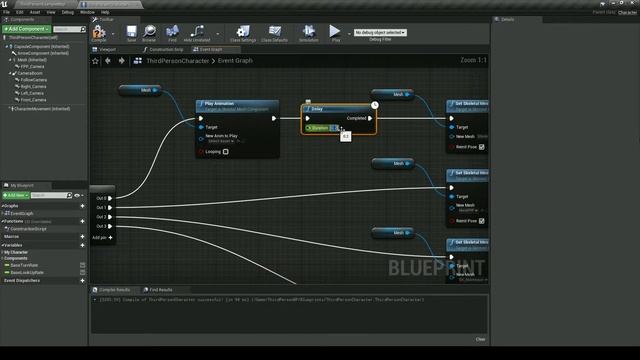Screen dimensions: 640x360
Task: Switch to the Viewport tab
Action: 104,49
